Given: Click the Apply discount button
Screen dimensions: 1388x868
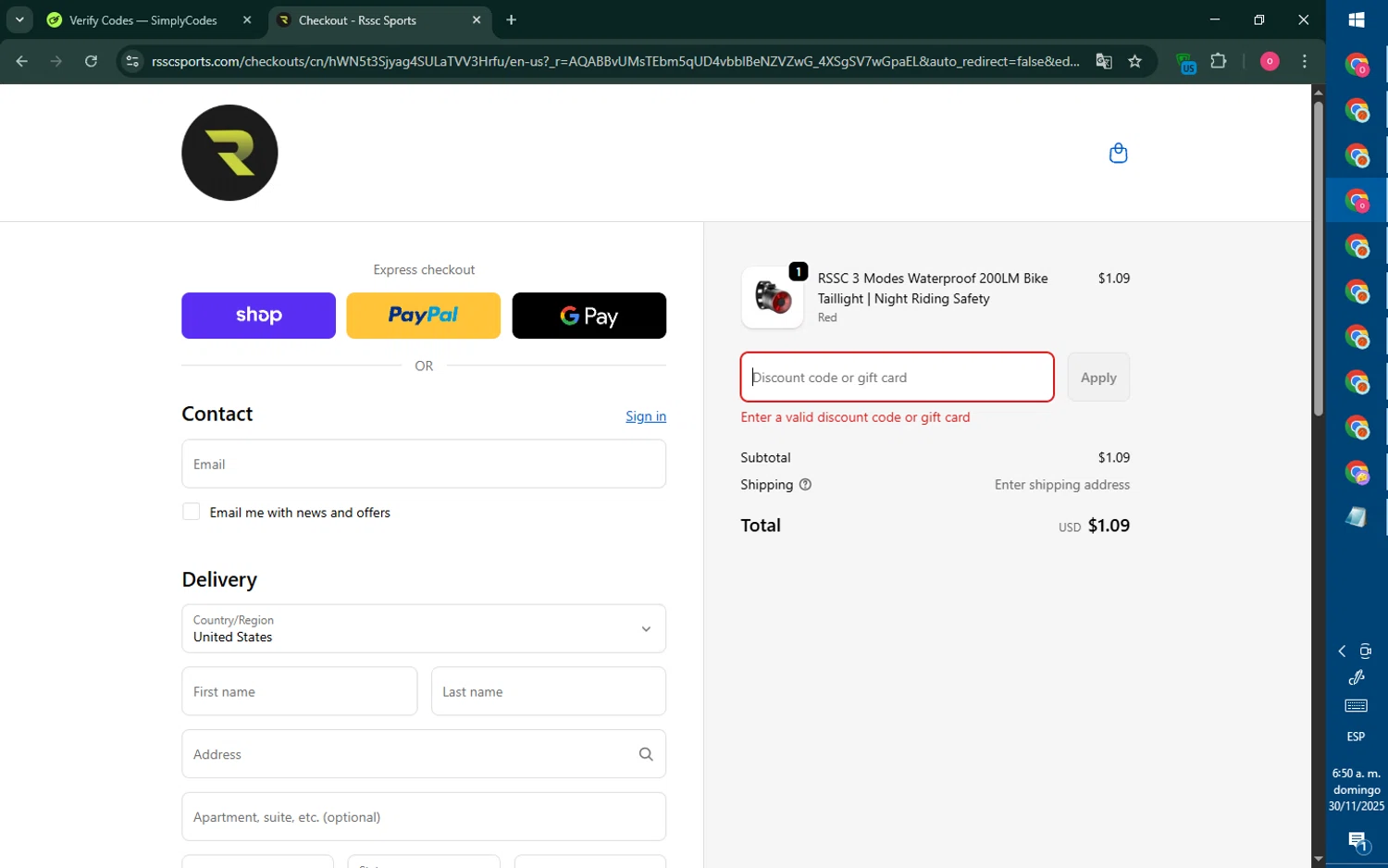Looking at the screenshot, I should (x=1098, y=378).
